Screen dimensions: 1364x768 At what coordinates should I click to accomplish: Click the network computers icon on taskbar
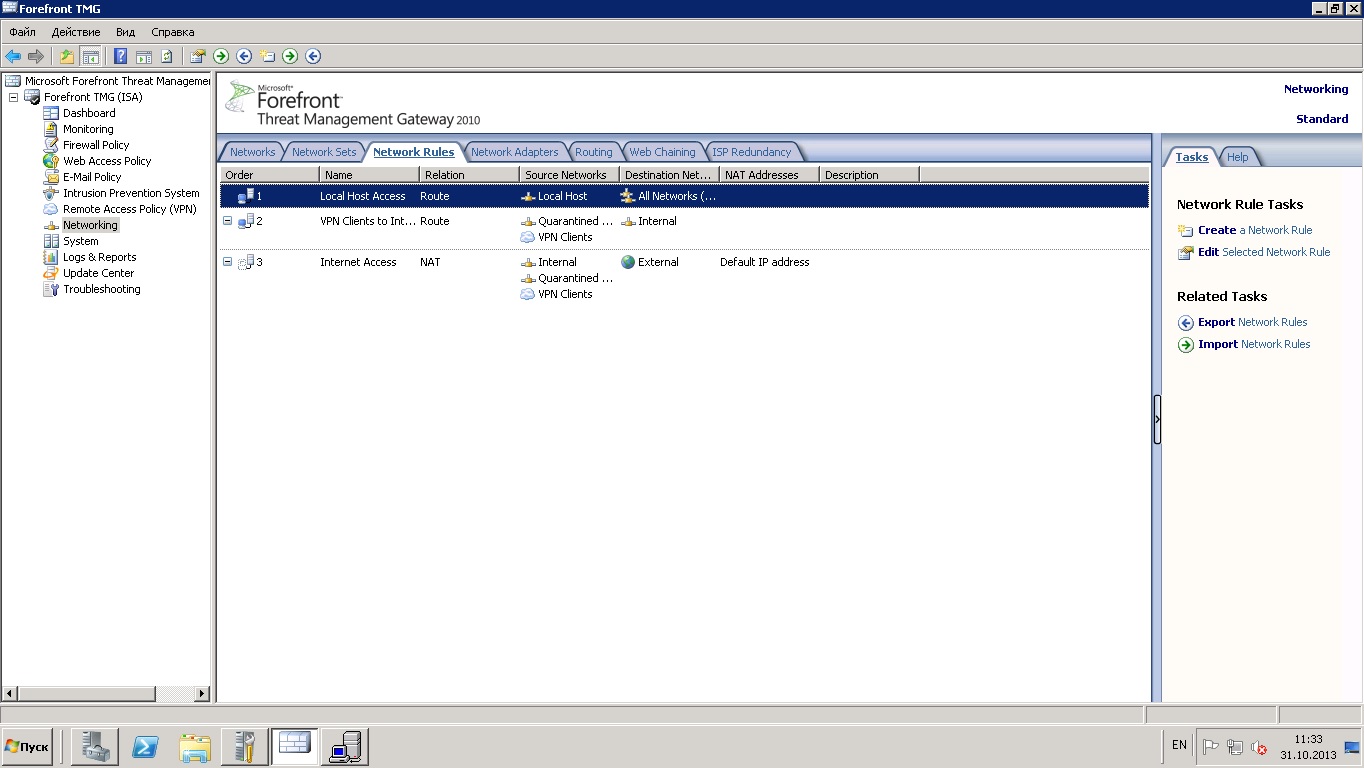pyautogui.click(x=345, y=747)
